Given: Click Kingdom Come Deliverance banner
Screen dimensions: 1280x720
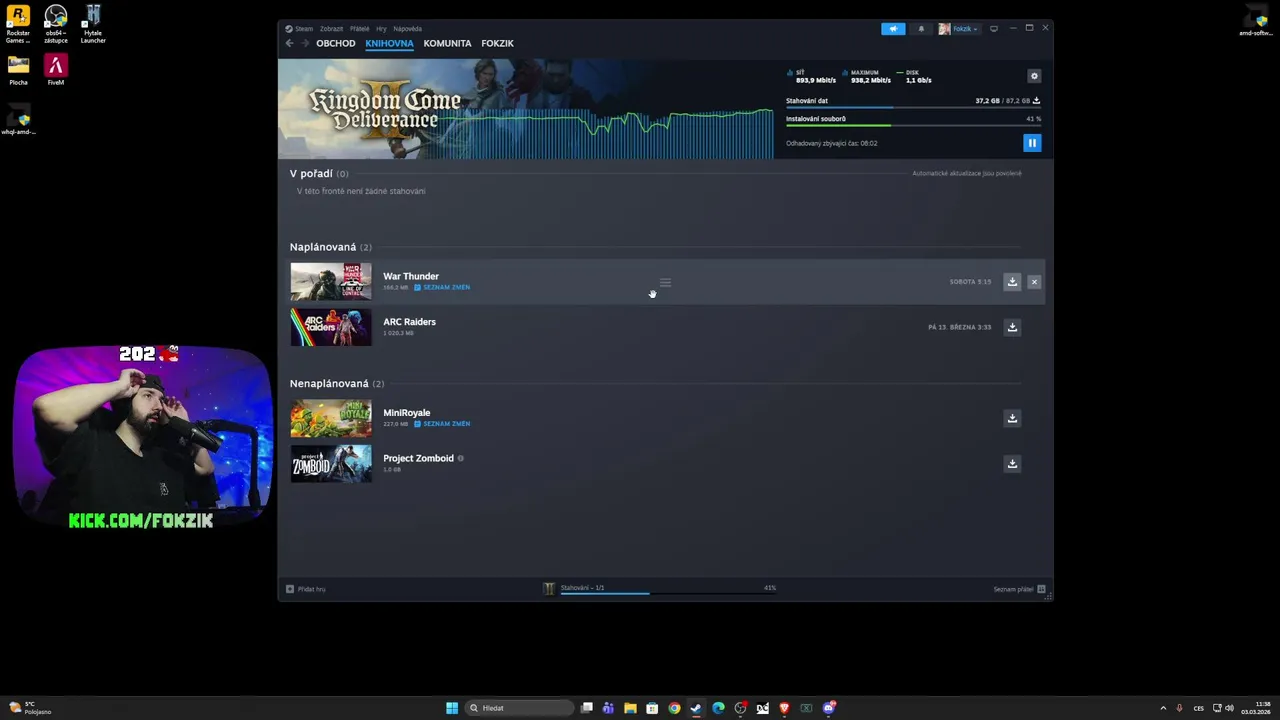Looking at the screenshot, I should point(525,109).
